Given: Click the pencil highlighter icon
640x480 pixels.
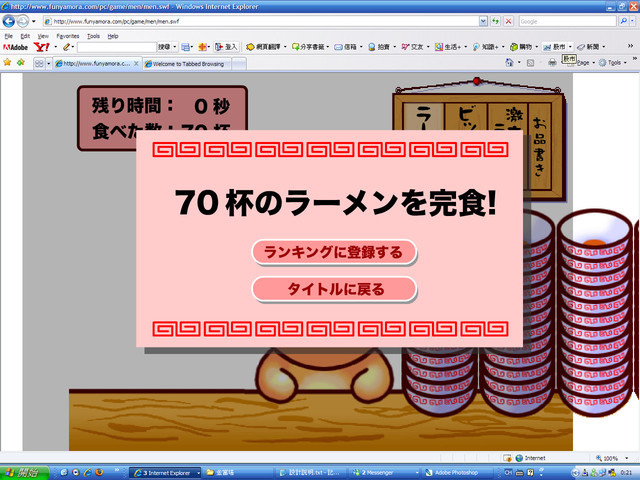Looking at the screenshot, I should pyautogui.click(x=67, y=47).
